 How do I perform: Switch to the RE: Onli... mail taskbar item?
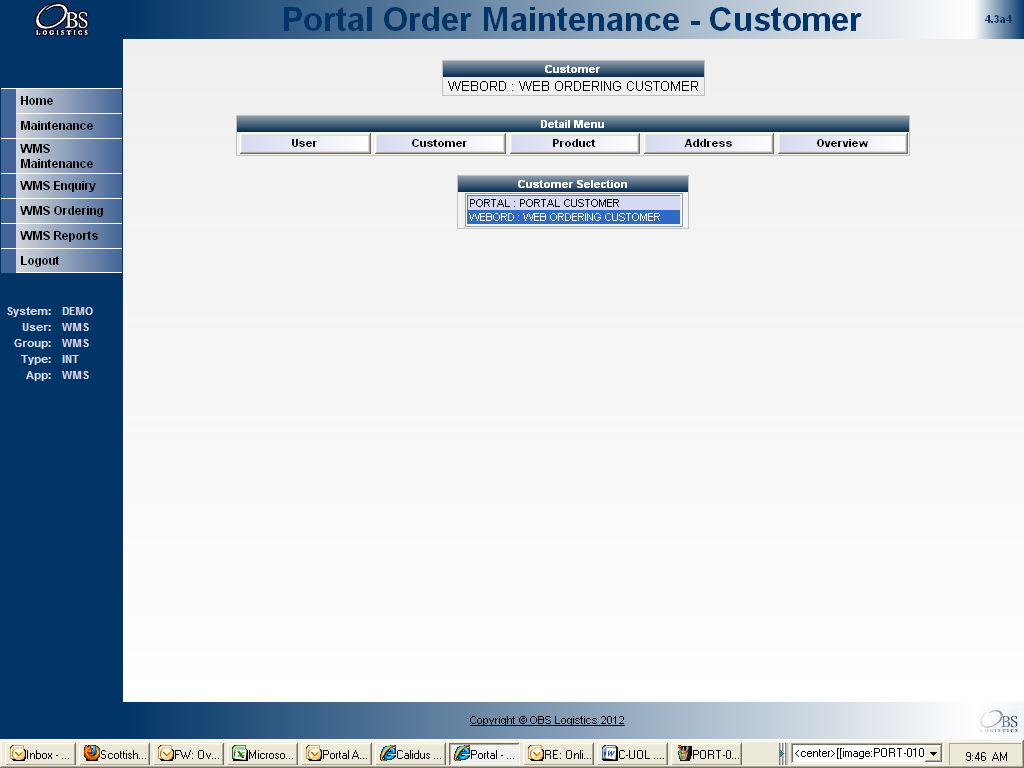[x=560, y=754]
